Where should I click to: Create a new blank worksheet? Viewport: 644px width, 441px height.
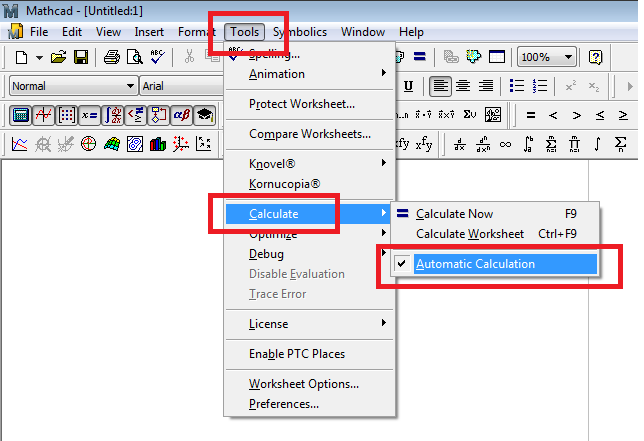coord(21,57)
